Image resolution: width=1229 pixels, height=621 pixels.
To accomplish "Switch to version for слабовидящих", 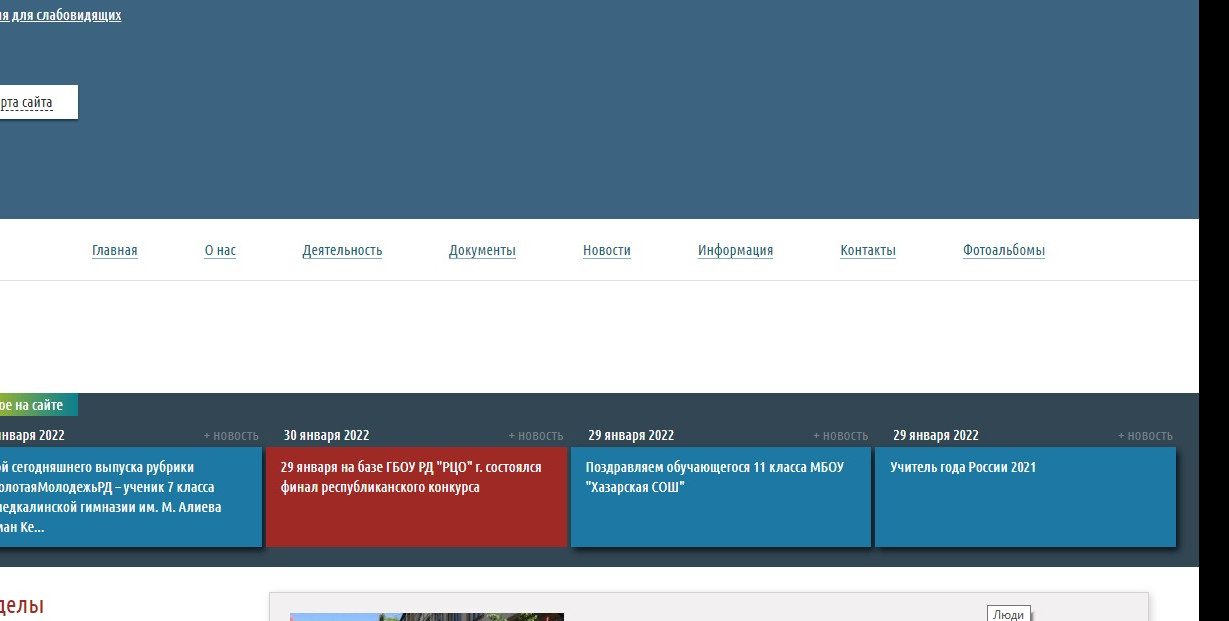I will pyautogui.click(x=60, y=15).
